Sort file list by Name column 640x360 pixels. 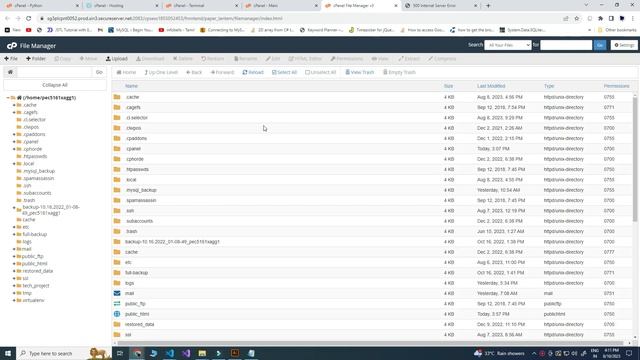(131, 86)
